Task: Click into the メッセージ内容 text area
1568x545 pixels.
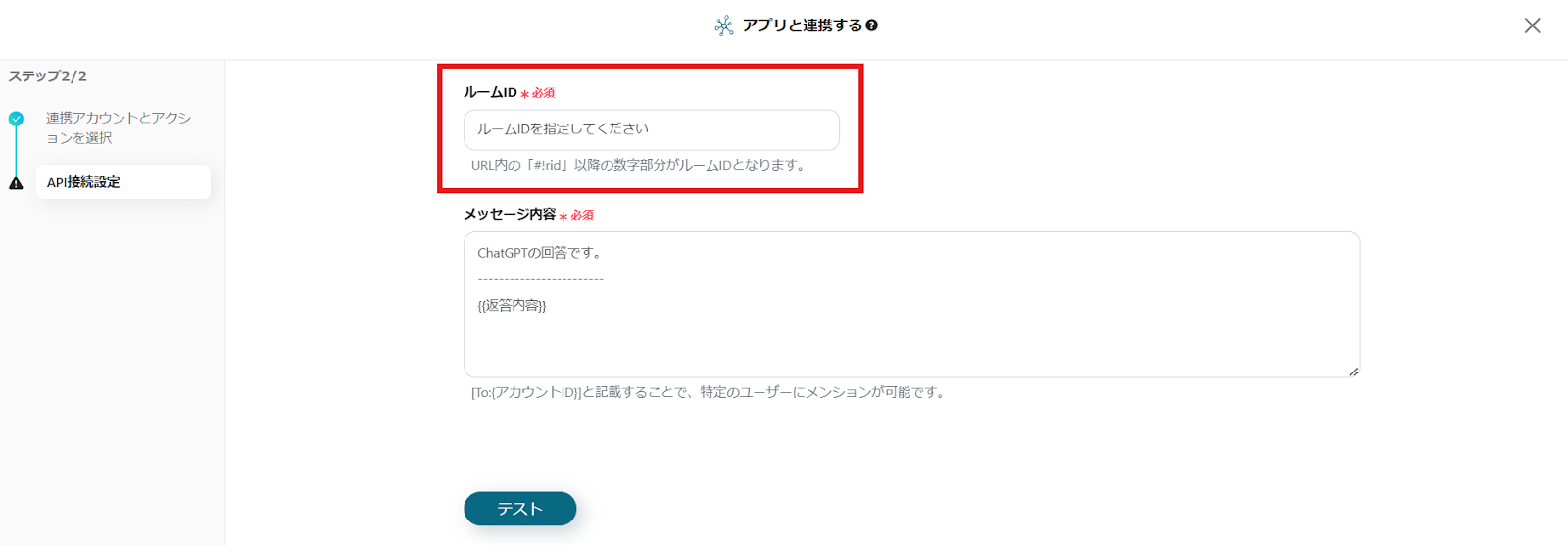Action: click(x=911, y=305)
